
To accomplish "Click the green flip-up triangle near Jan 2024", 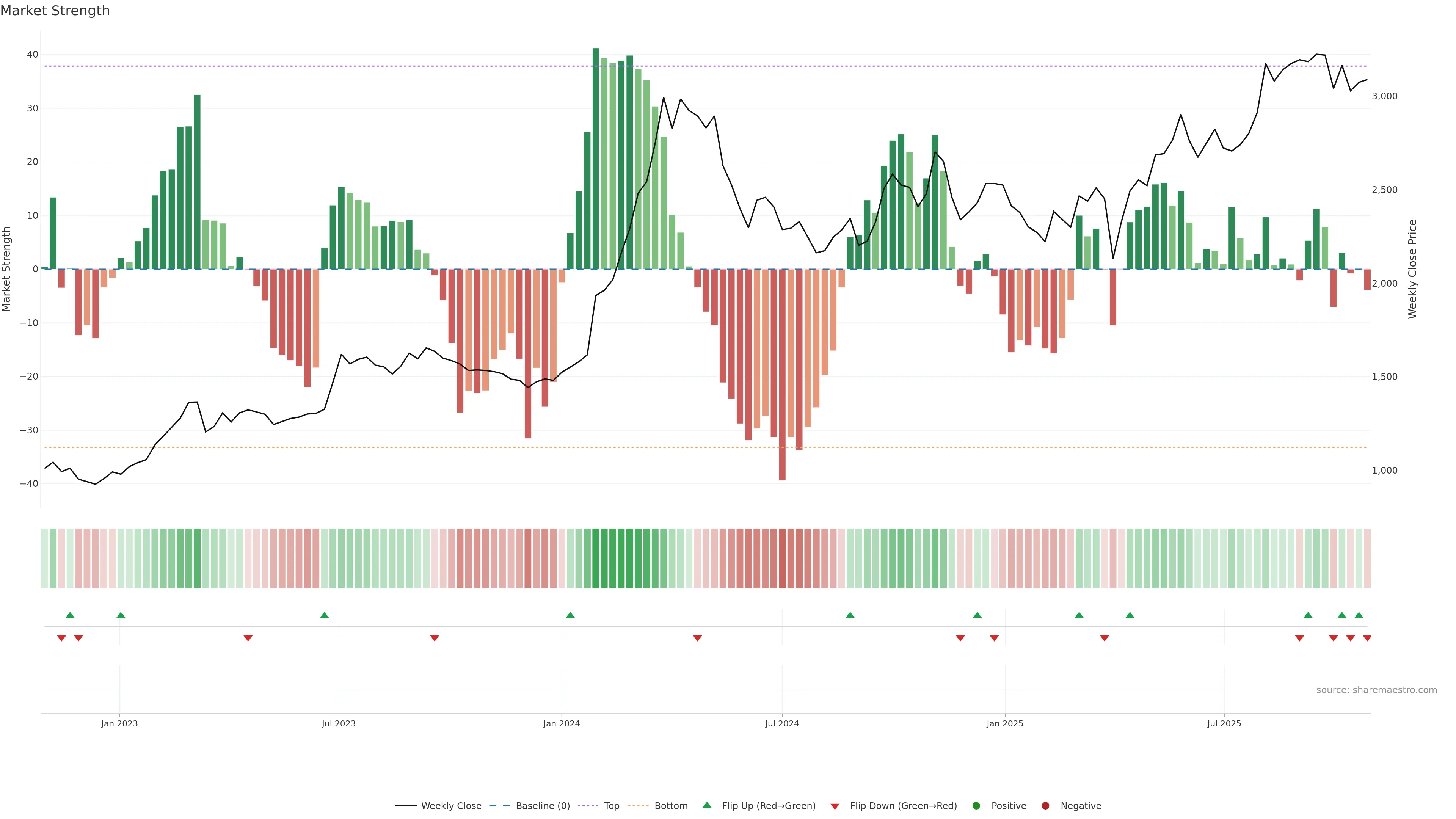I will tap(570, 615).
